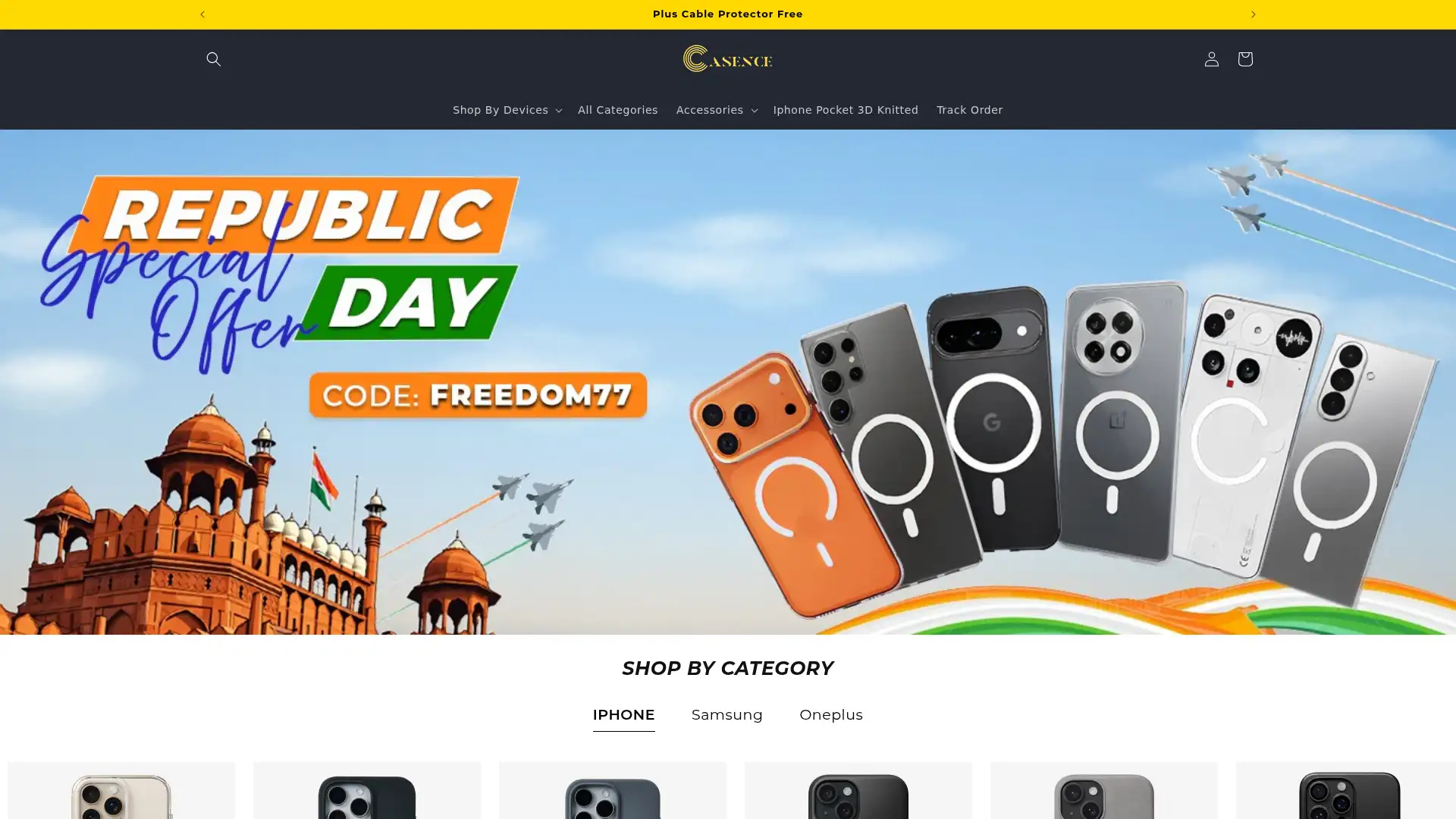This screenshot has height=819, width=1456.
Task: Select the IPHONE category tab
Action: pos(623,714)
